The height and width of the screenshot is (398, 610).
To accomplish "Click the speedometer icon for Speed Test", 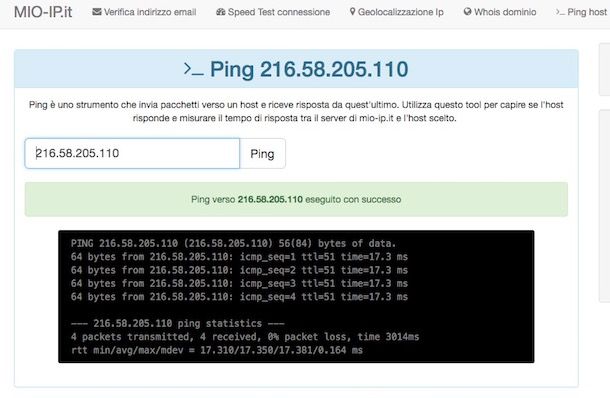I will (221, 12).
